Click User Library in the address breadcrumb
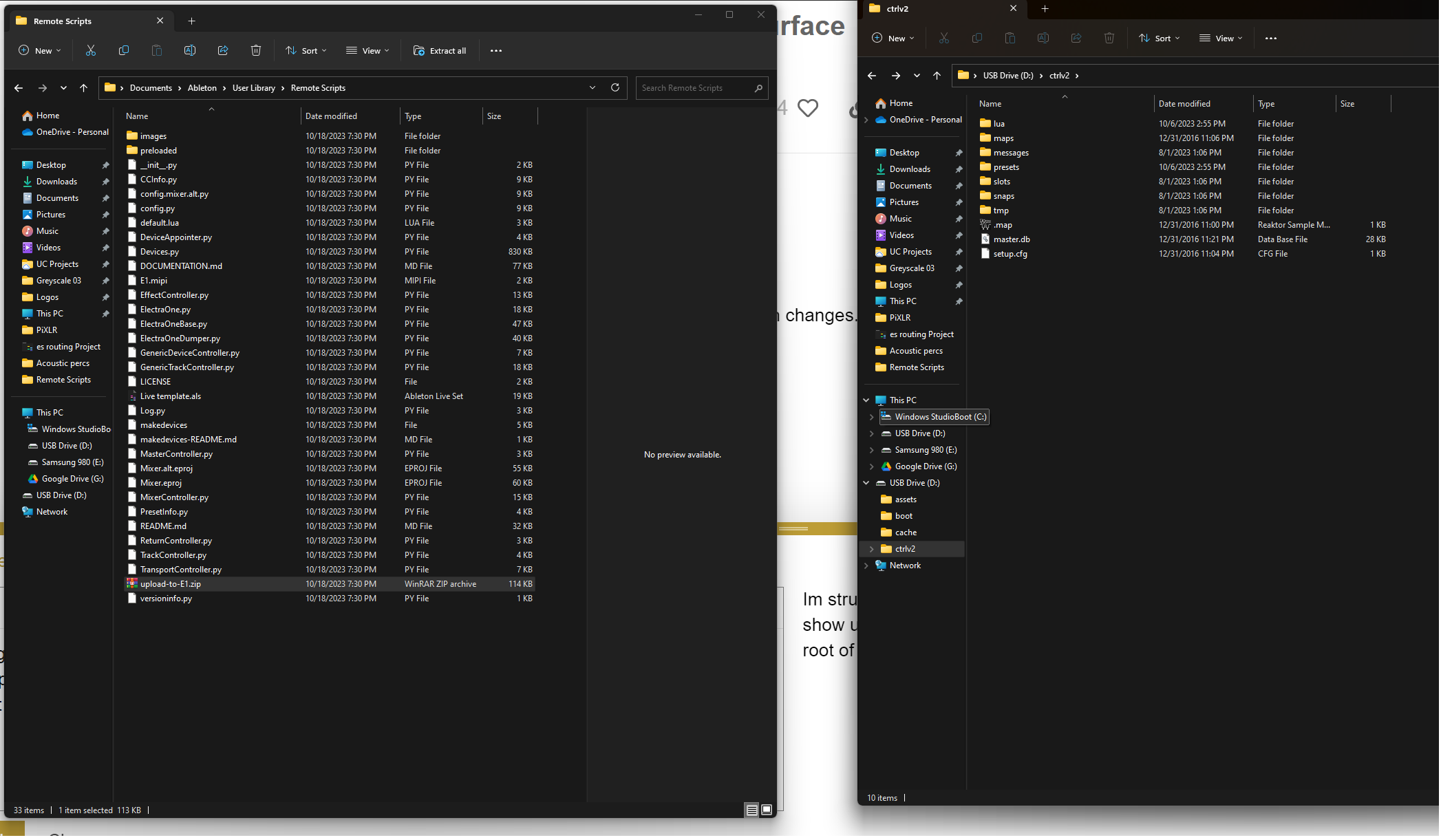The height and width of the screenshot is (840, 1441). pyautogui.click(x=254, y=88)
